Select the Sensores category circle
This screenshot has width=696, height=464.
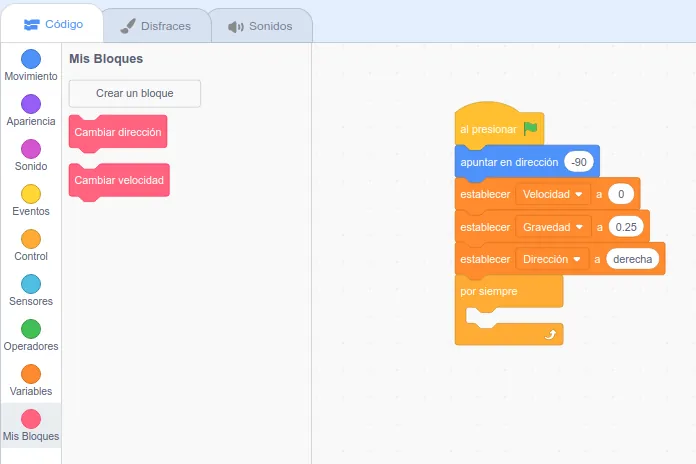pos(31,284)
